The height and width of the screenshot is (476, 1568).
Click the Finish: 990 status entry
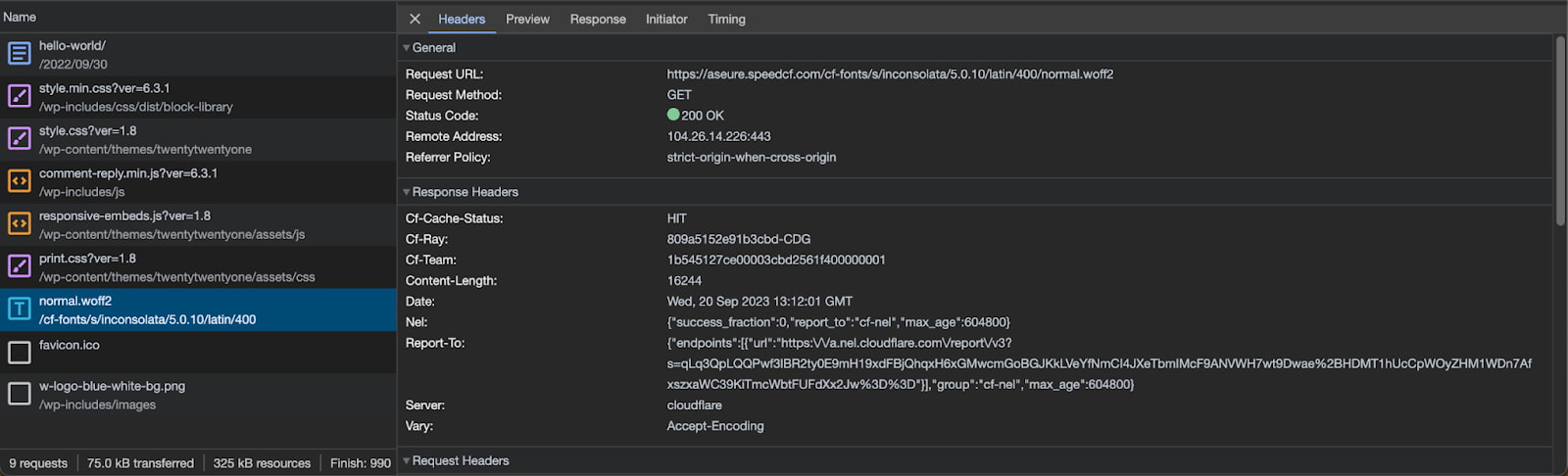click(361, 463)
